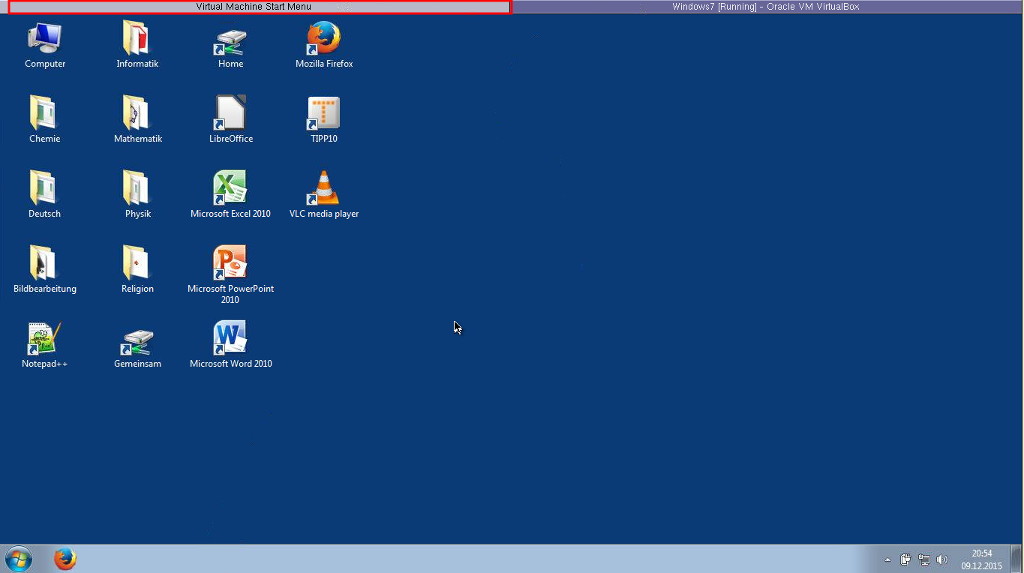
Task: Open the Mozilla Firefox desktop shortcut
Action: point(323,40)
